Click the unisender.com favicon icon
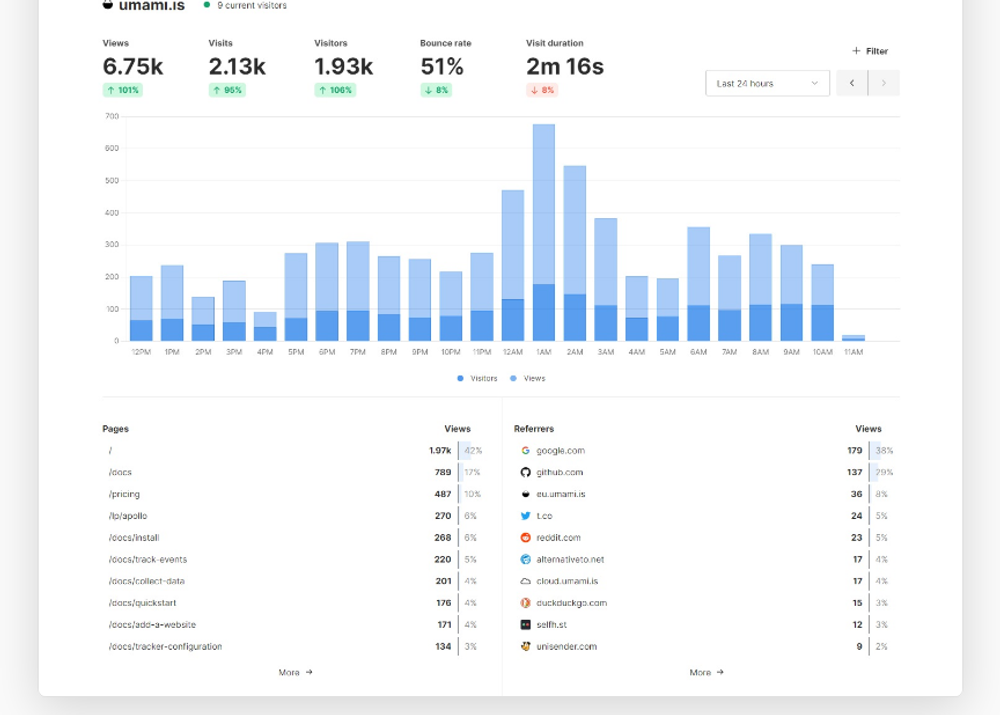Viewport: 1000px width, 715px height. pos(526,646)
